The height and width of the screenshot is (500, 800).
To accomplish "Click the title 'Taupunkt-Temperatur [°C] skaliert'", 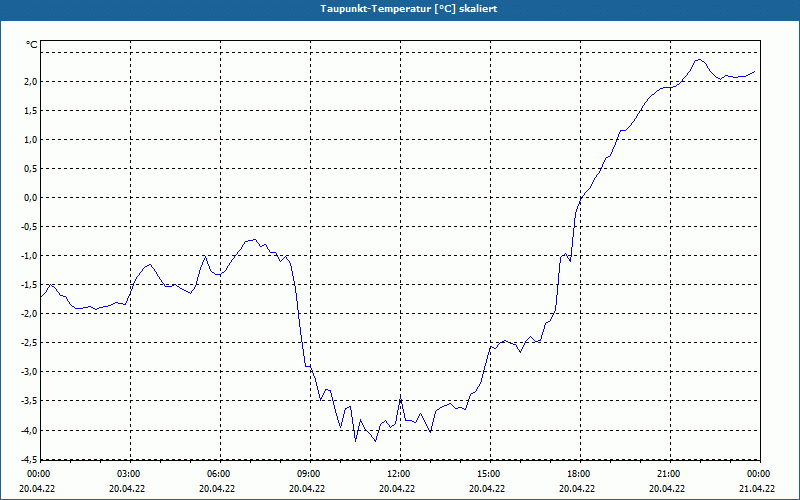I will pos(409,9).
